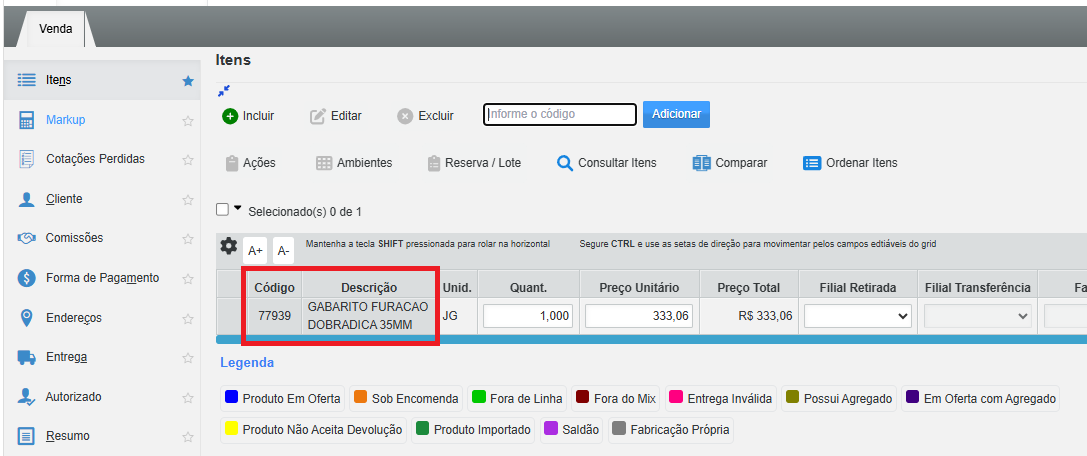Click the collapse arrows icon under Itens
This screenshot has height=456, width=1087.
224,89
